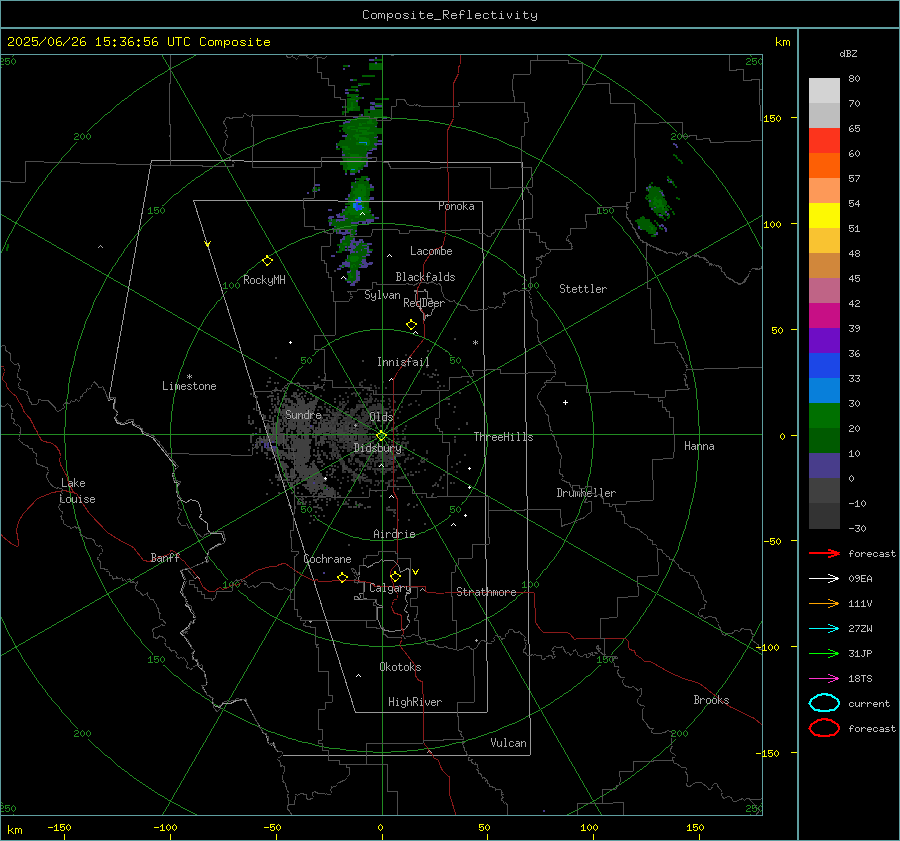Screen dimensions: 900x841
Task: Click the Banff label
Action: point(165,557)
